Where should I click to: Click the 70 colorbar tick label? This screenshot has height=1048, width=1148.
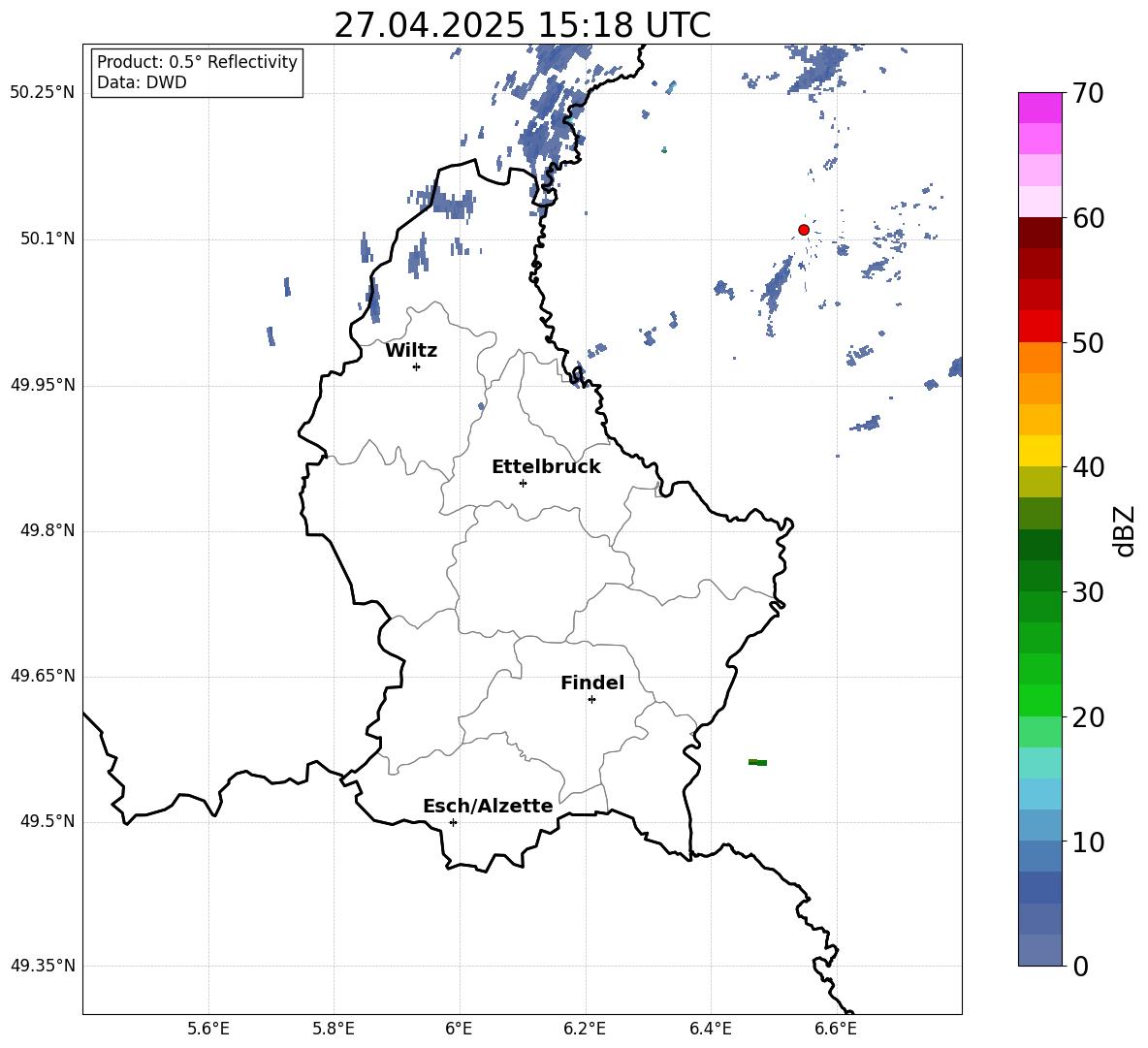(1088, 93)
